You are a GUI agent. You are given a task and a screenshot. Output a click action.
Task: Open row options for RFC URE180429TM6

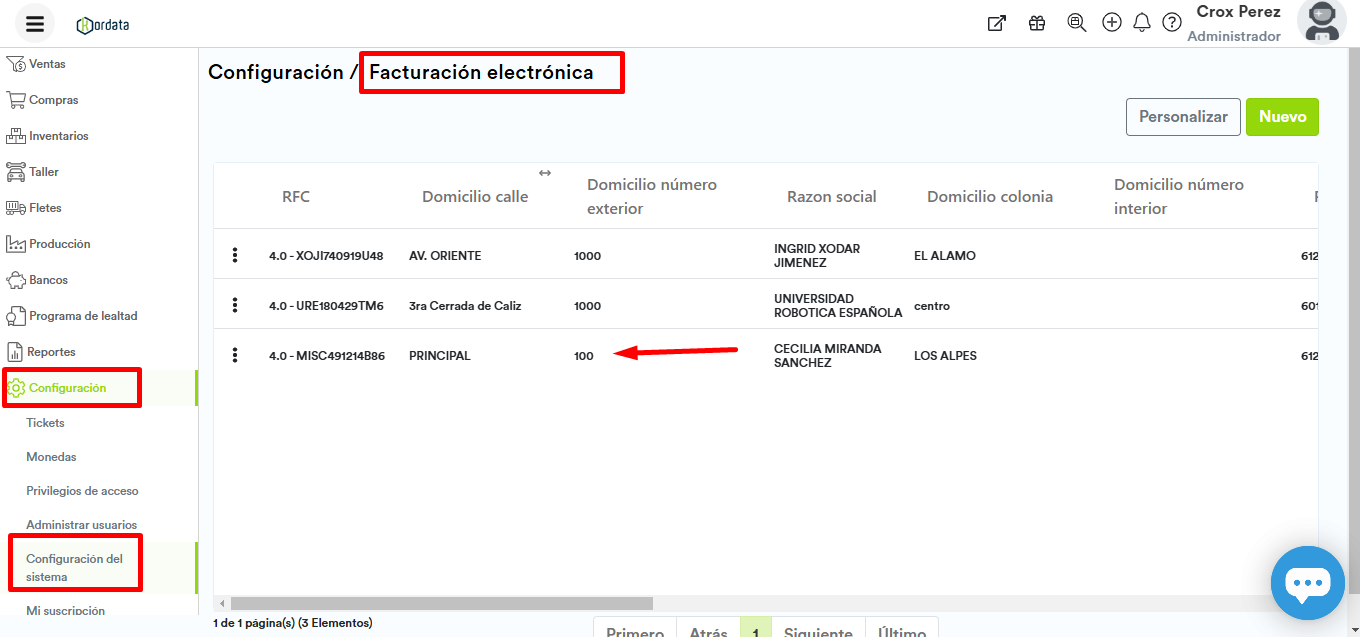[x=235, y=305]
